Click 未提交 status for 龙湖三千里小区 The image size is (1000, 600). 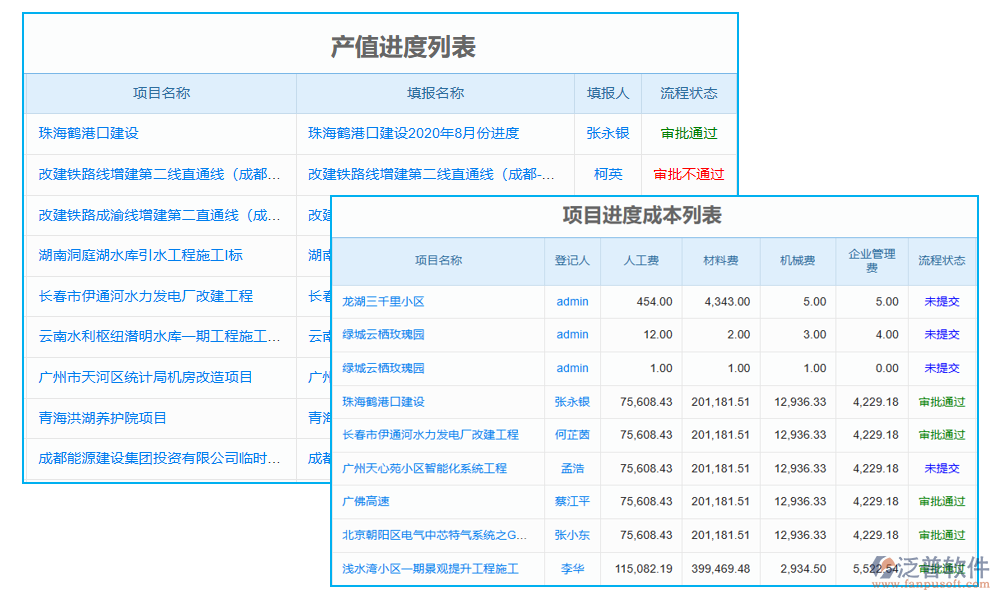point(941,301)
